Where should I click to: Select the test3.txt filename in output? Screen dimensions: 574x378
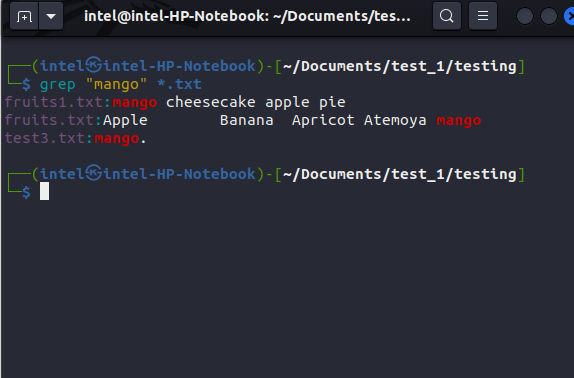(x=45, y=138)
